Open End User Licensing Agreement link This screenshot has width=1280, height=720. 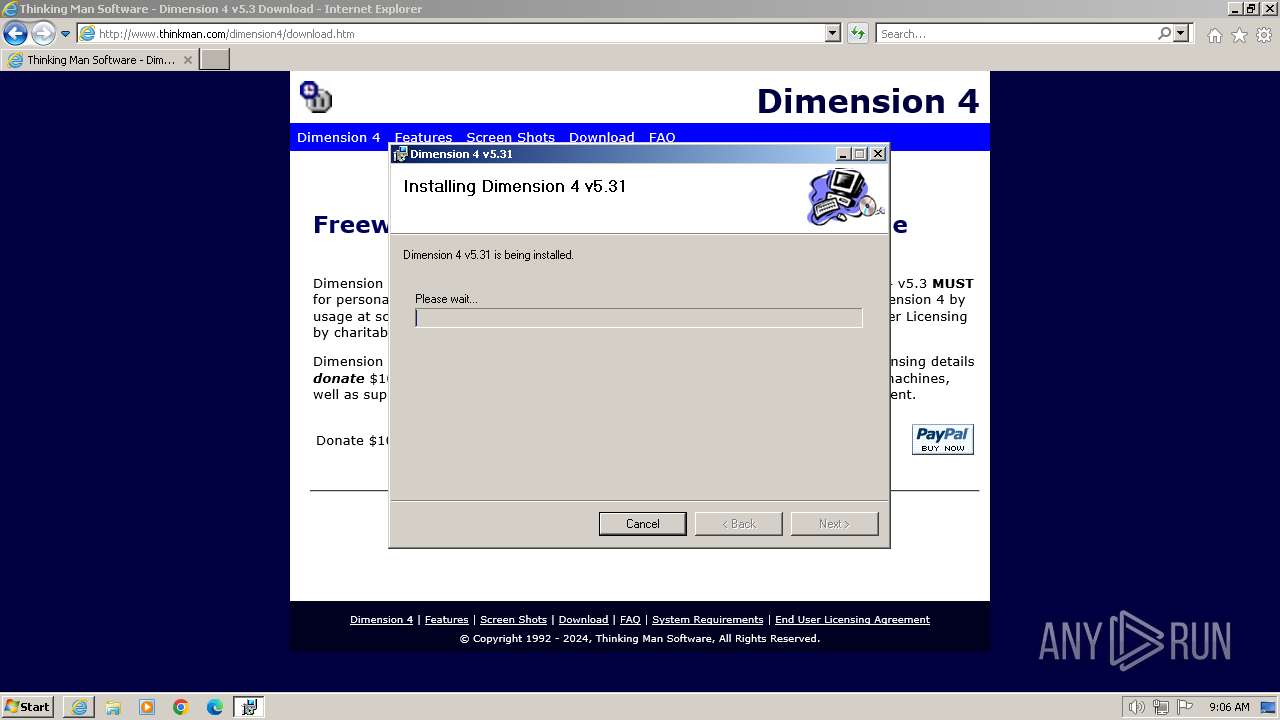pos(852,620)
